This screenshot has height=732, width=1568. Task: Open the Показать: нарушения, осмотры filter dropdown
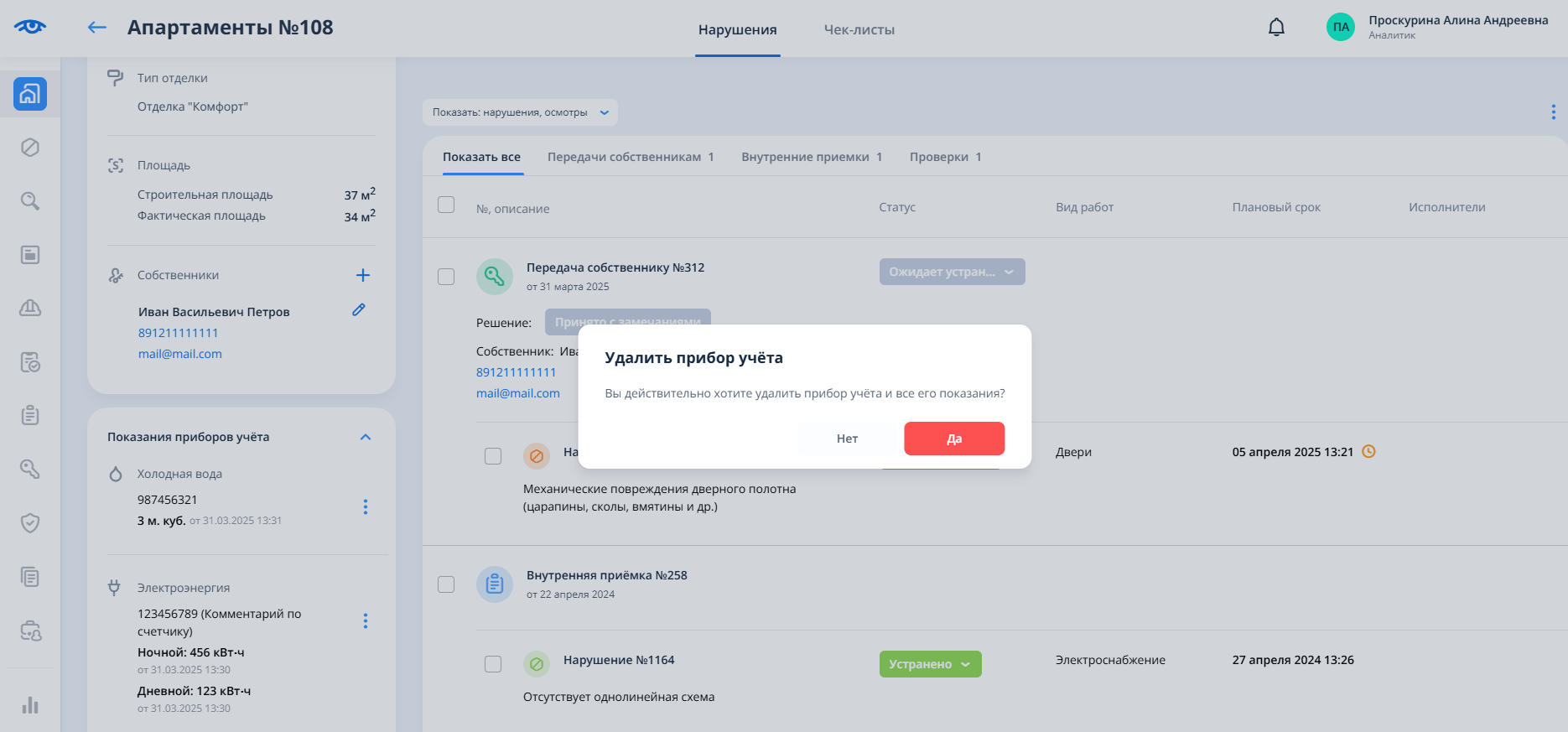coord(520,112)
